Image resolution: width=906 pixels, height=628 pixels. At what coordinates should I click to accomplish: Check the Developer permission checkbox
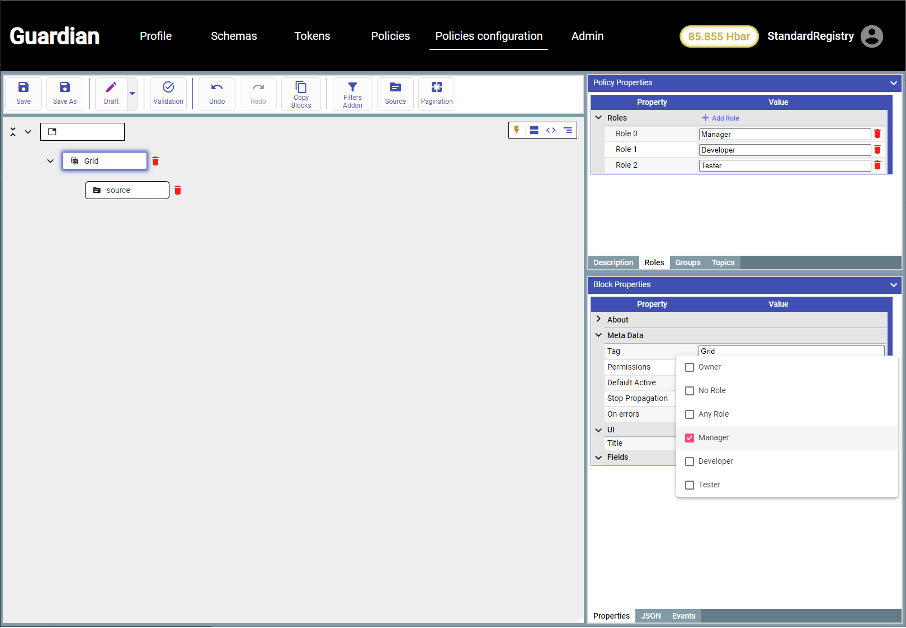(x=689, y=461)
